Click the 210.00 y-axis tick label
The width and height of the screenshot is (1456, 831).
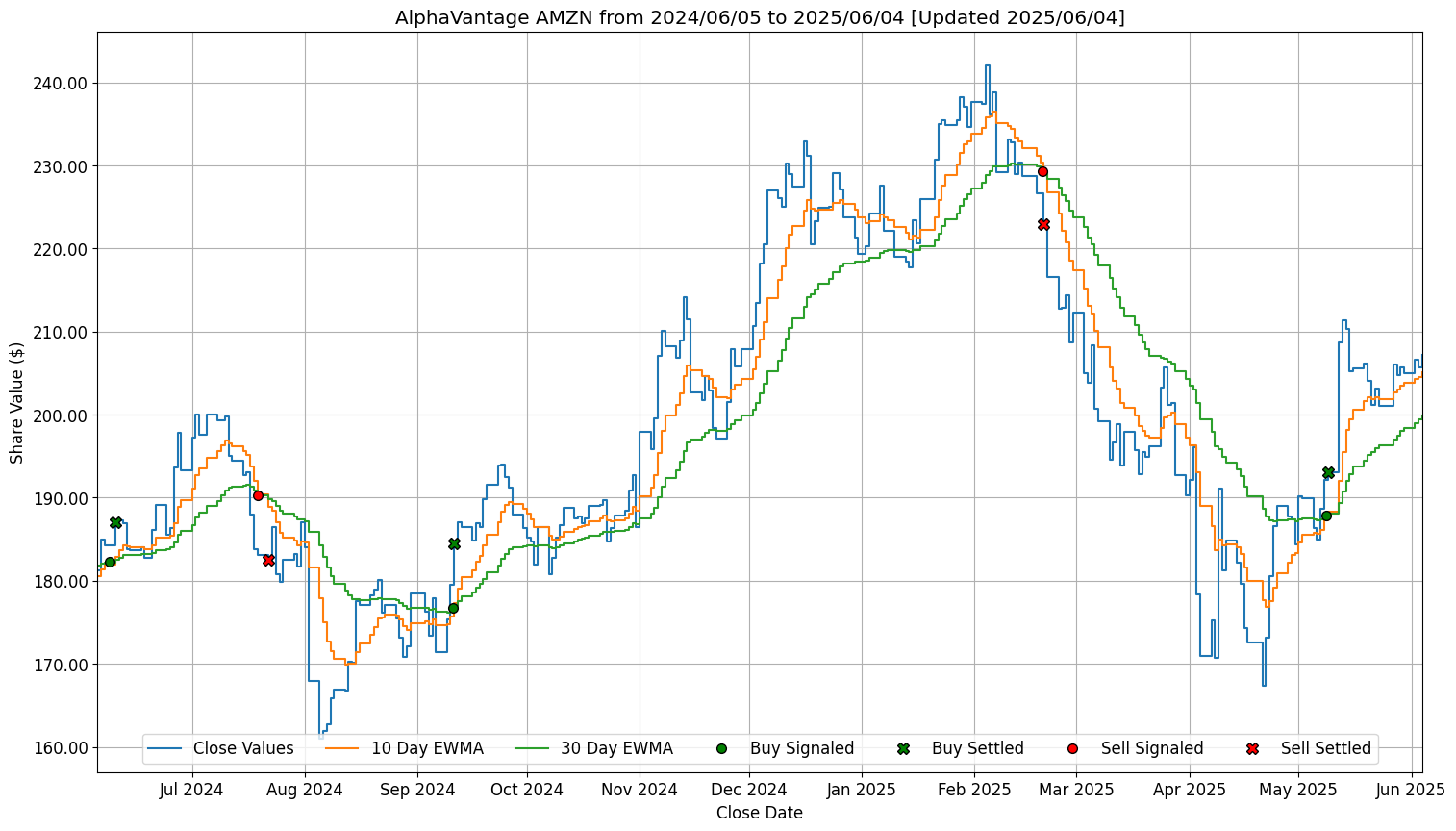coord(60,333)
